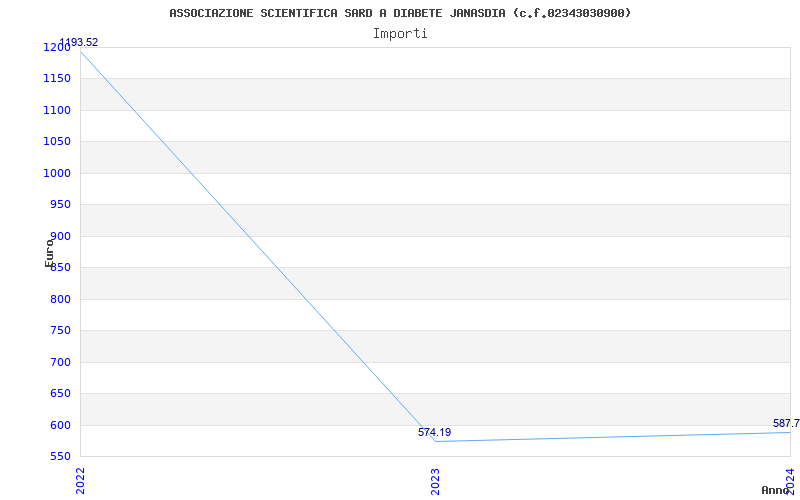Select the 587.7 data label
800x500 pixels.
(x=786, y=423)
